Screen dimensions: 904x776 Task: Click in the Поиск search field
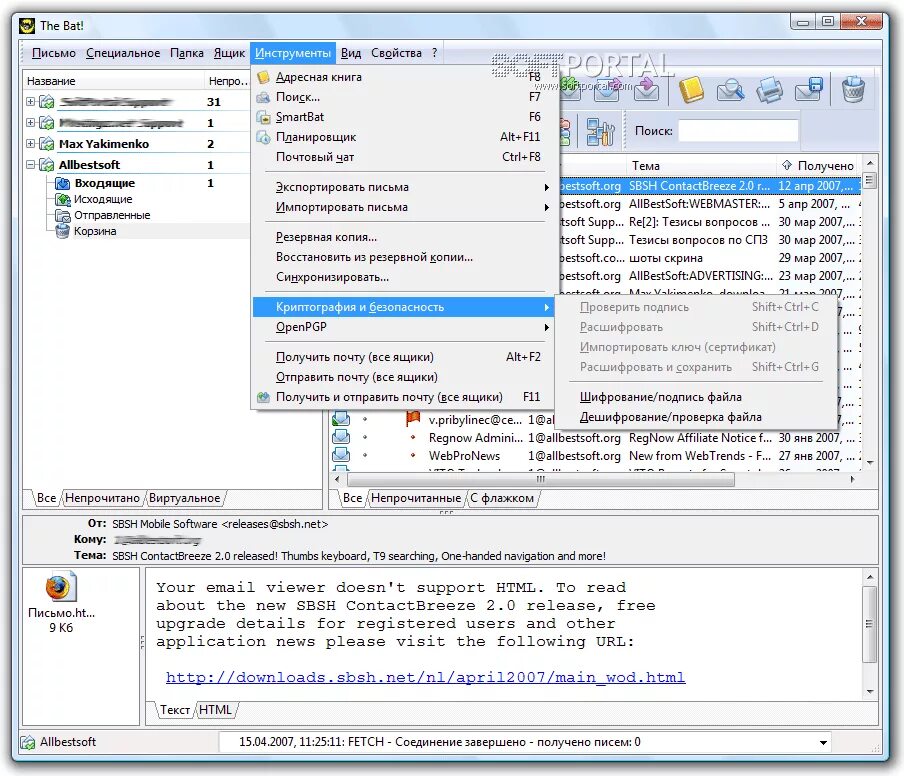pos(738,131)
